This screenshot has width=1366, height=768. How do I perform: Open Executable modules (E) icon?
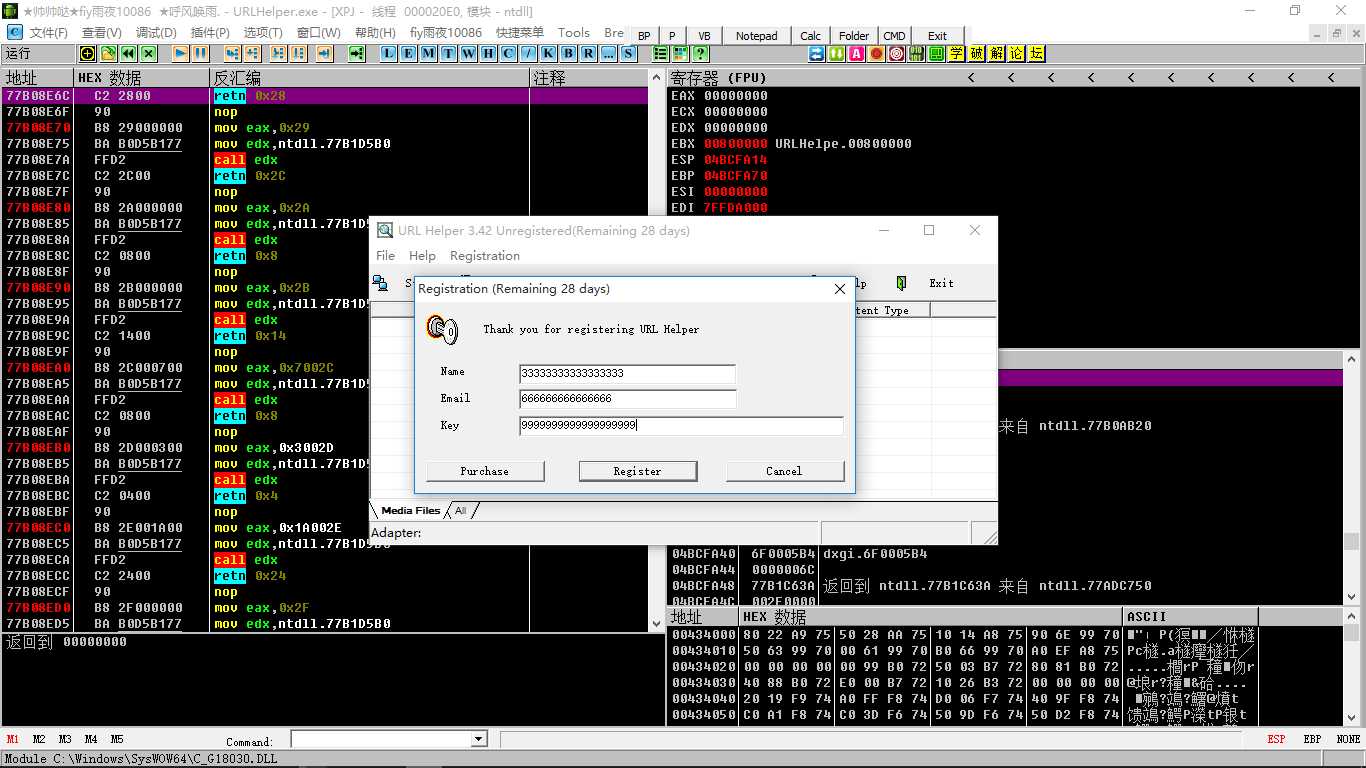pos(409,54)
